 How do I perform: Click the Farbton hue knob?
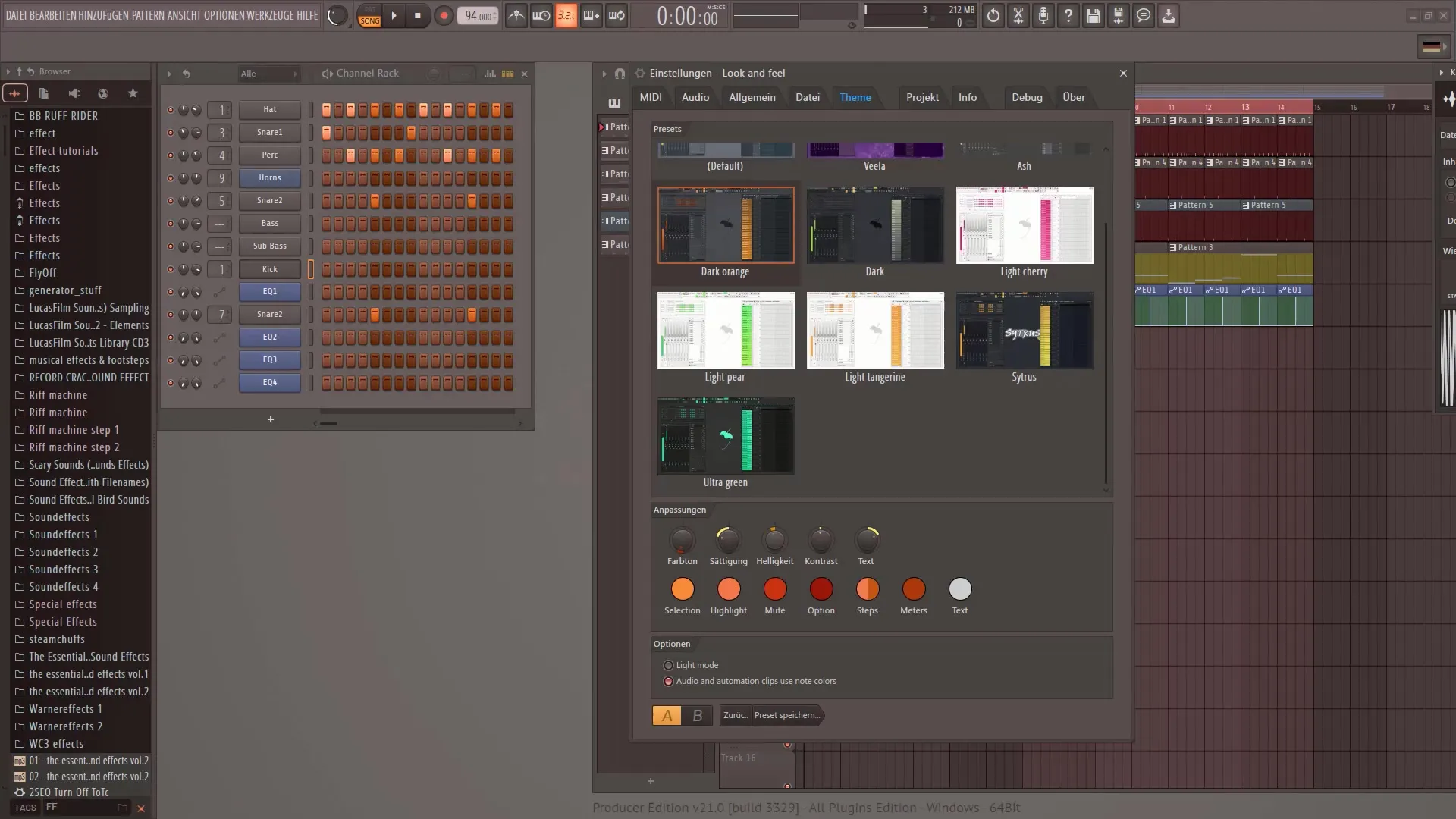682,540
